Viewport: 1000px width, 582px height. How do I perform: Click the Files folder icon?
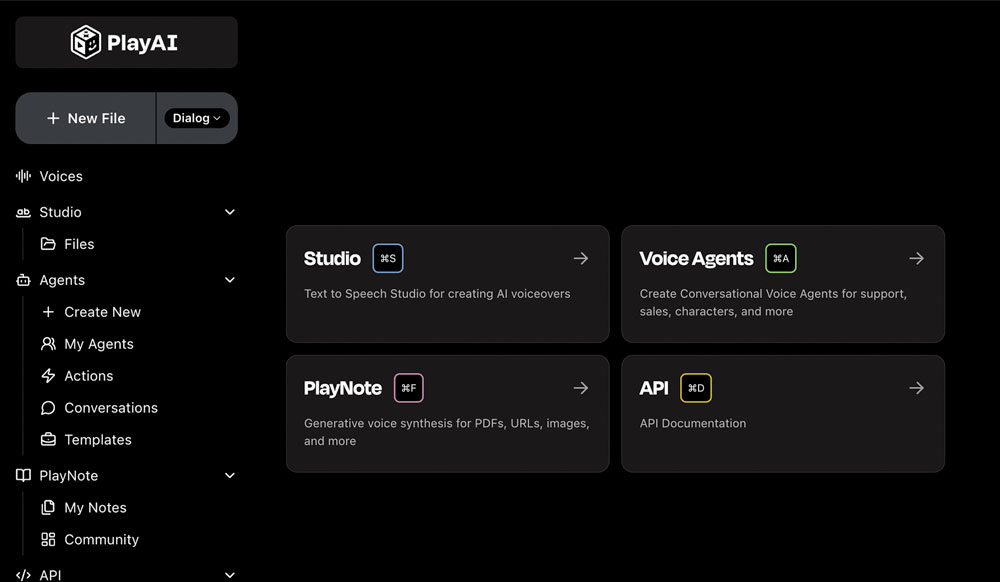(48, 244)
